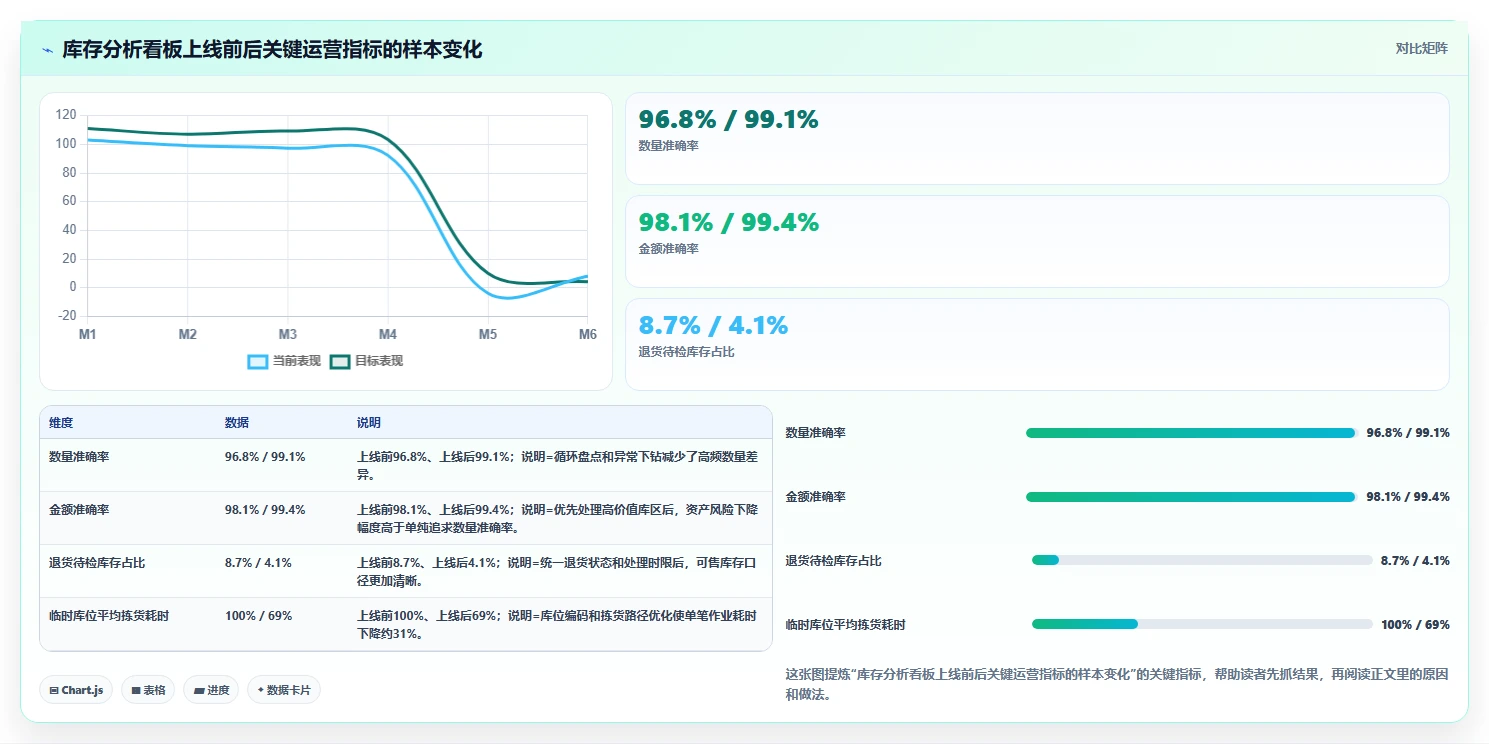Click the 98.1% / 99.4% metric card
This screenshot has width=1489, height=744.
1037,242
